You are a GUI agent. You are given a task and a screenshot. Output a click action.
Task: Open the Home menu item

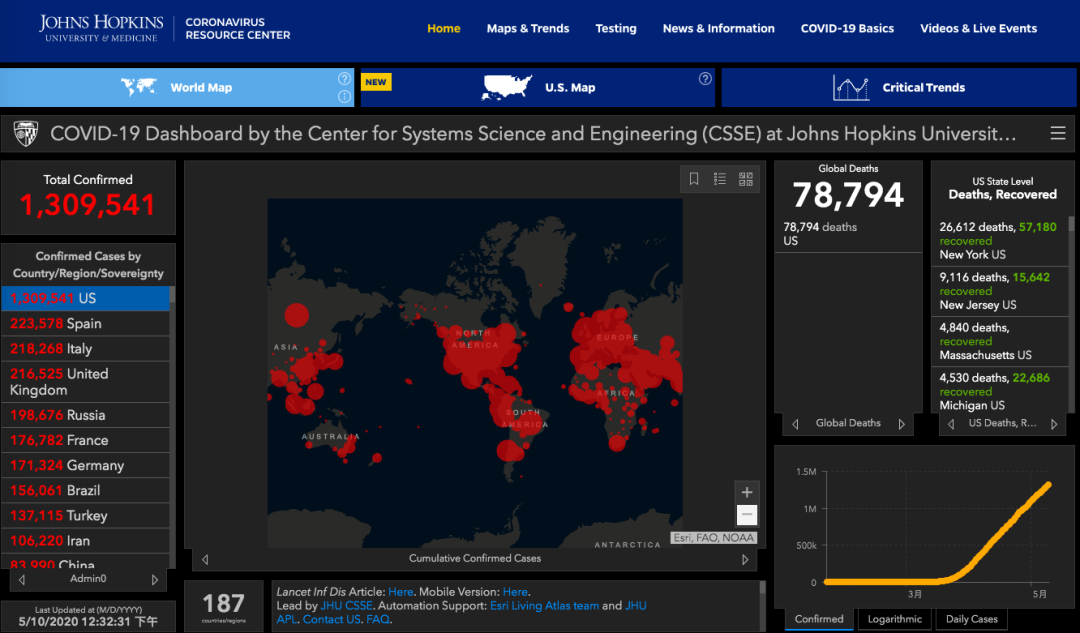444,28
